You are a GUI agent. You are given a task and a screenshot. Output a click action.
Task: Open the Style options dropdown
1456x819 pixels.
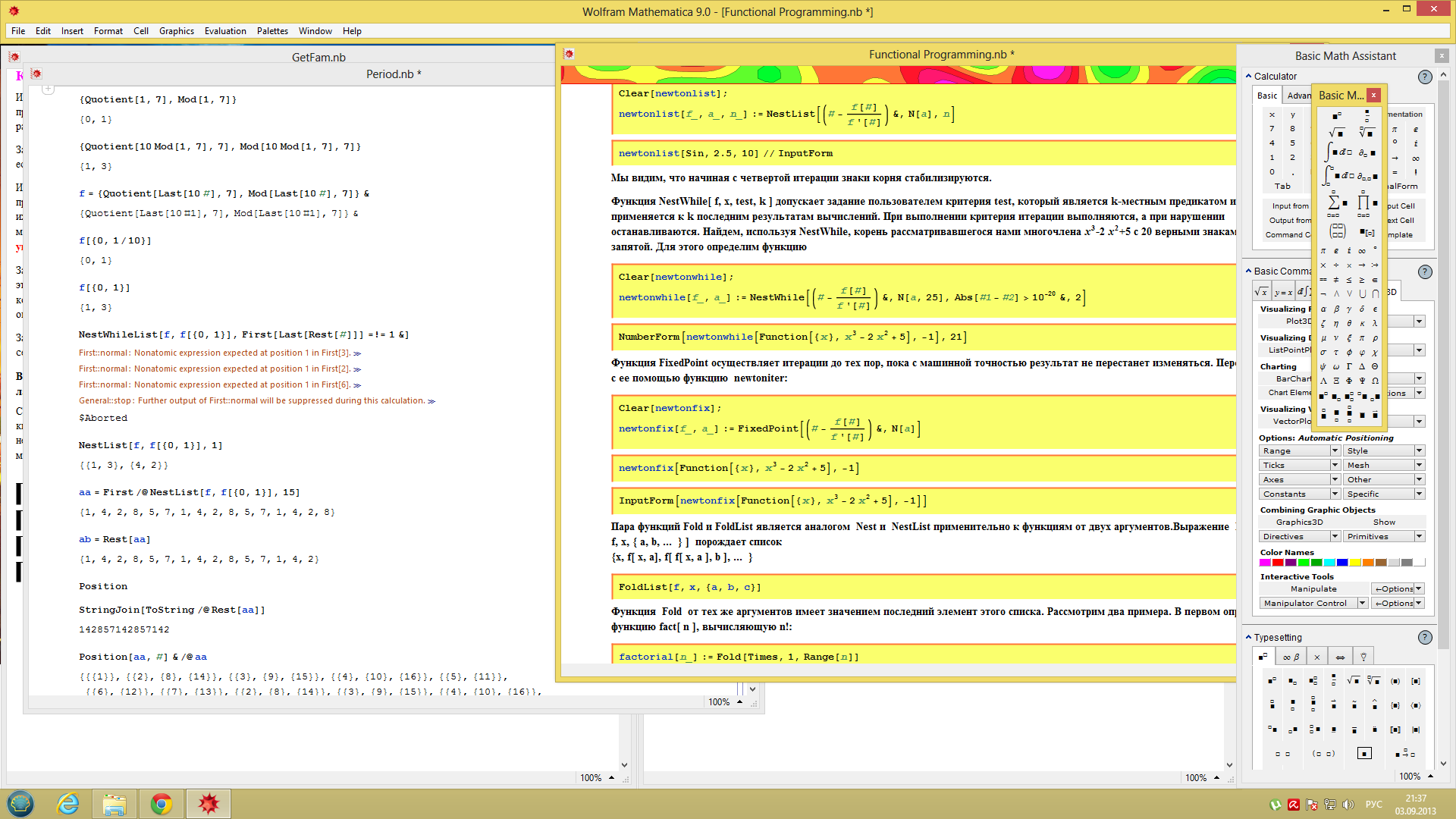1384,450
